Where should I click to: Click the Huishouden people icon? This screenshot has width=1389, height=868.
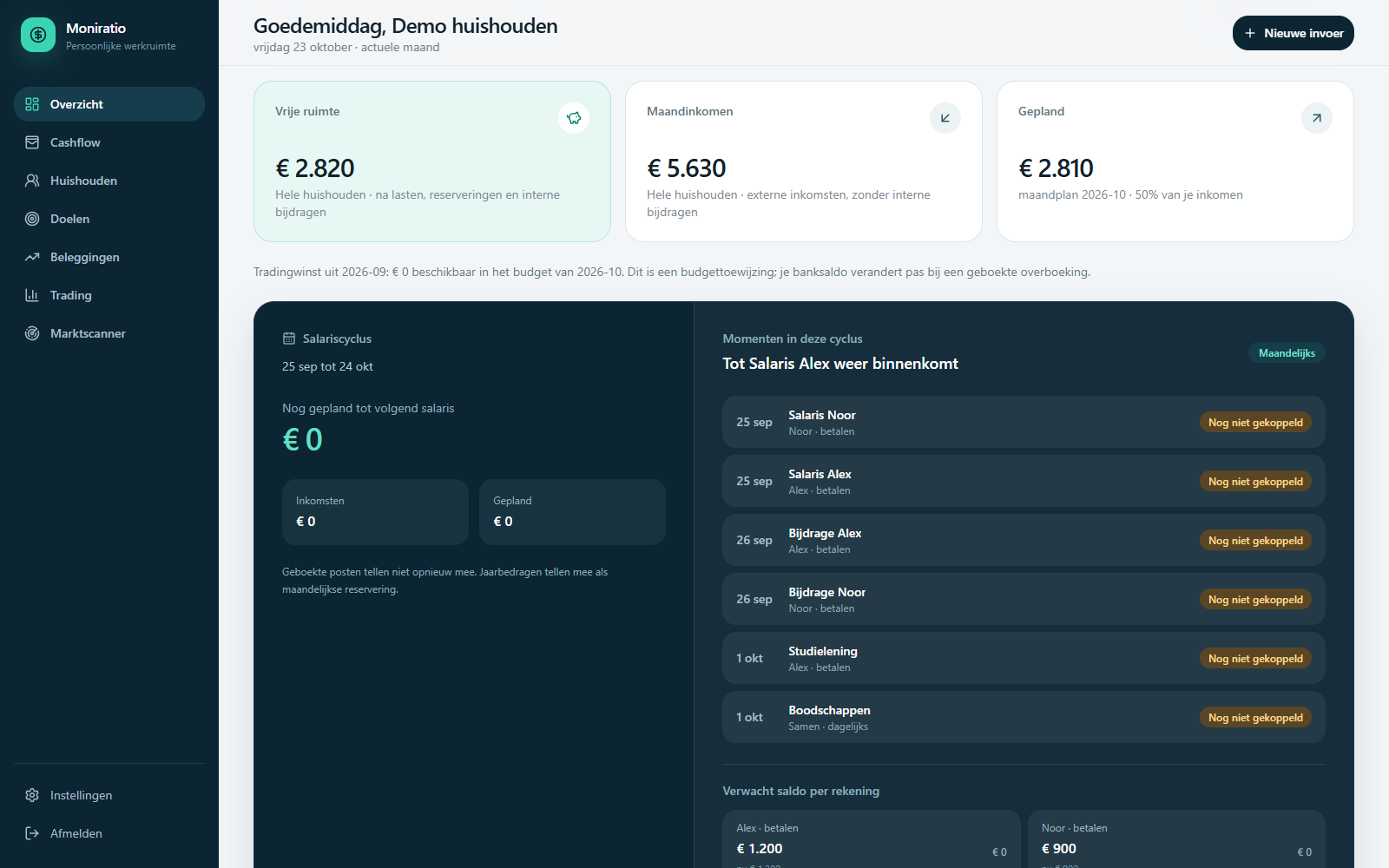32,181
